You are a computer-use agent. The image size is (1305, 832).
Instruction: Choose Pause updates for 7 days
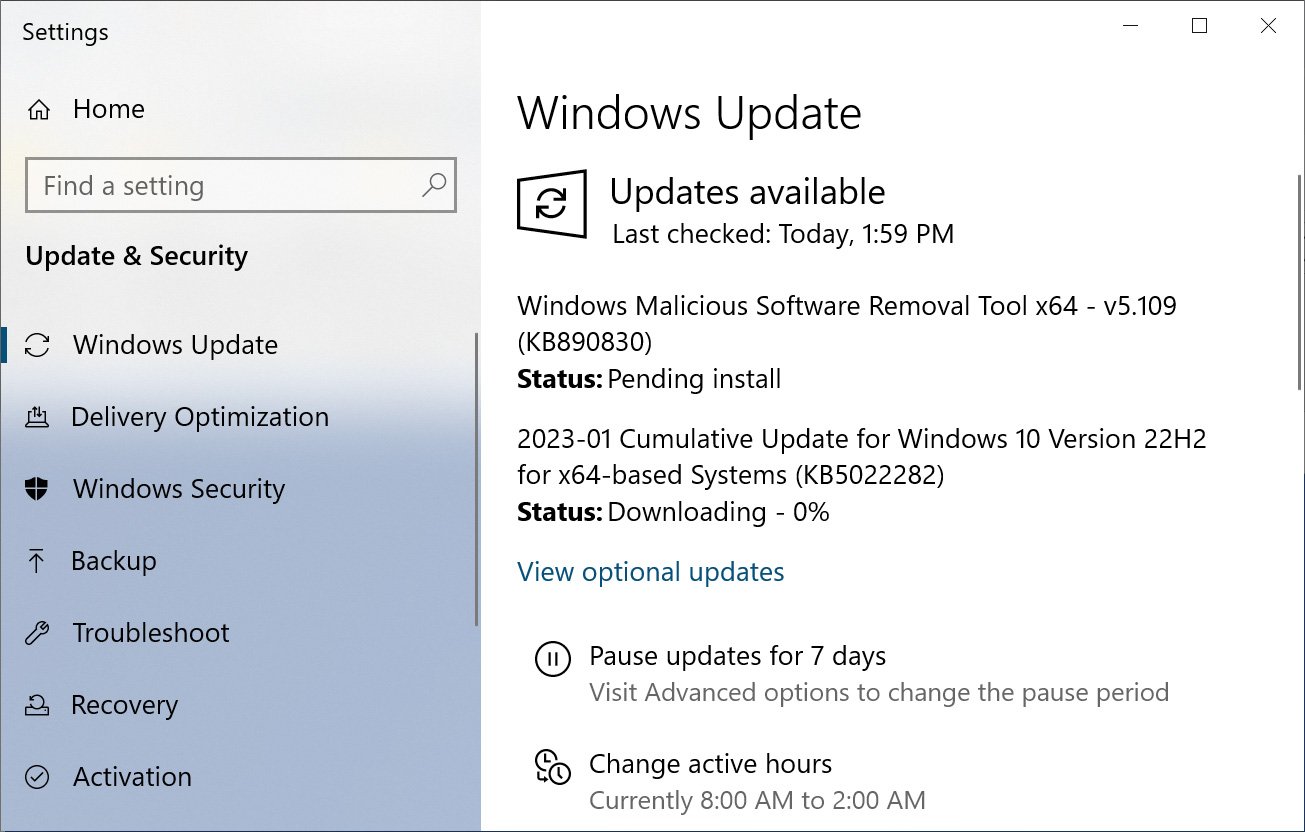(738, 656)
